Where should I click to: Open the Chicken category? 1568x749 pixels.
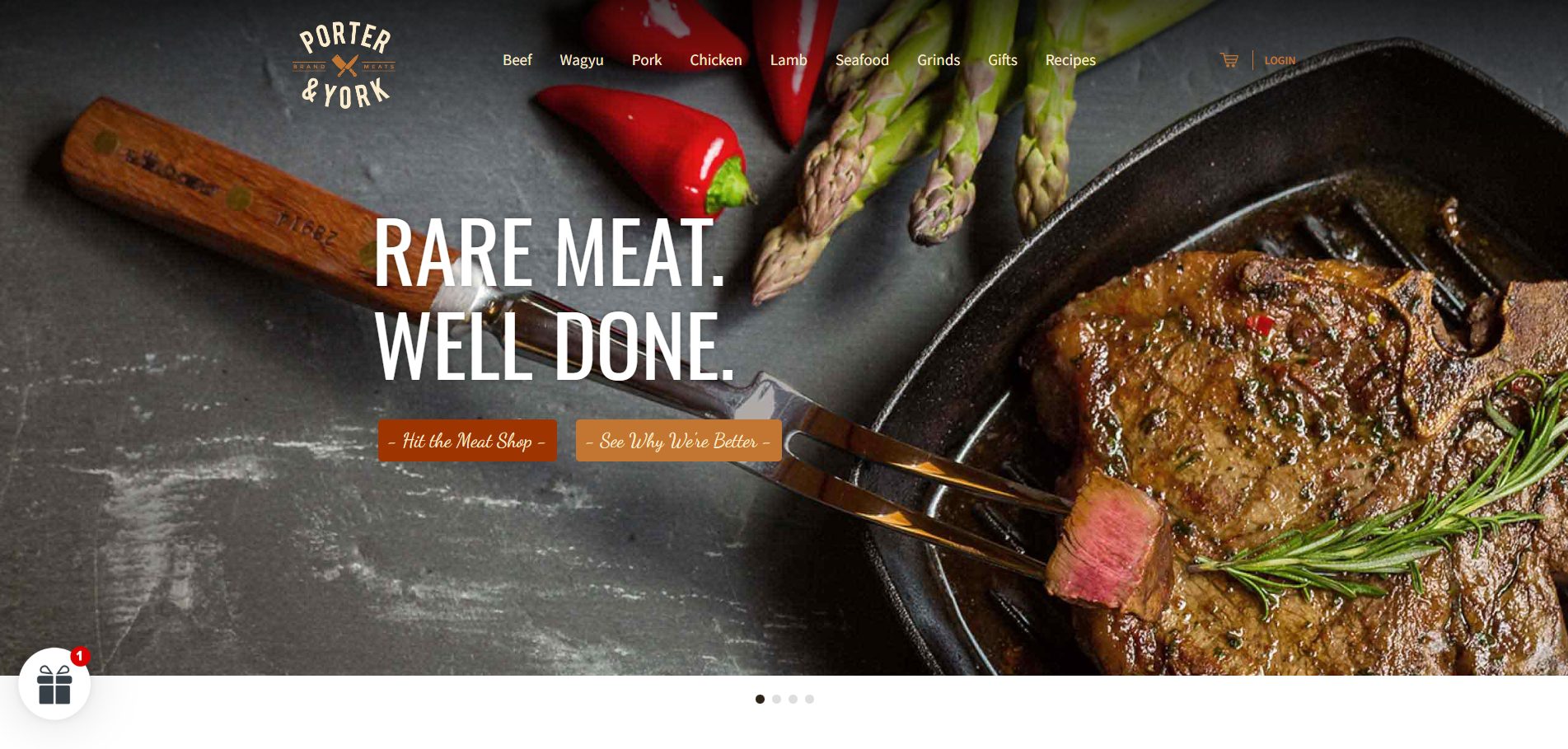[x=716, y=60]
